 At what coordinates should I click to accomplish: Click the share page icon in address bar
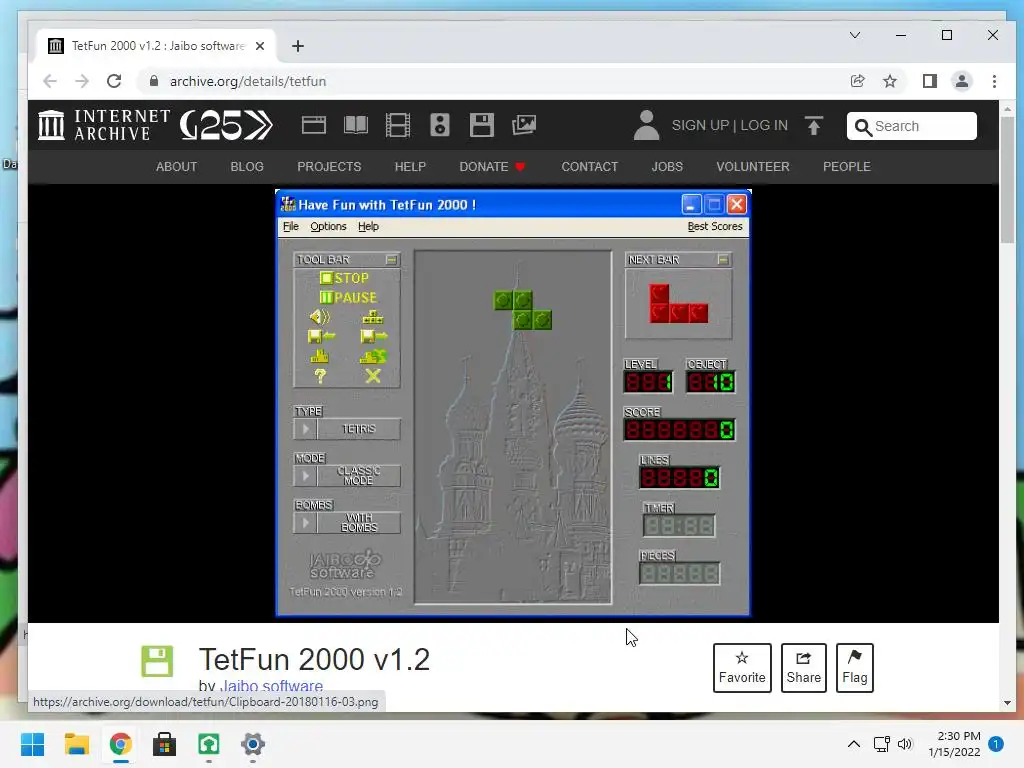click(857, 81)
